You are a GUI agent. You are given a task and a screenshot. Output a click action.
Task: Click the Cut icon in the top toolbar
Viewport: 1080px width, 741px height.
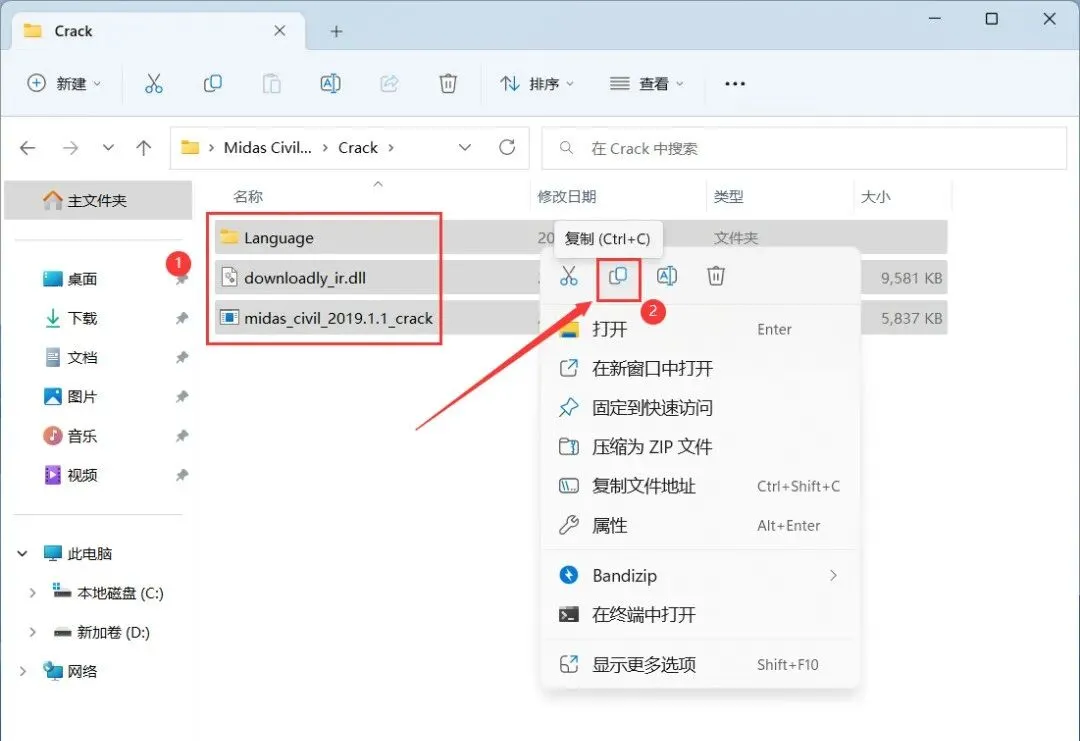(x=154, y=83)
